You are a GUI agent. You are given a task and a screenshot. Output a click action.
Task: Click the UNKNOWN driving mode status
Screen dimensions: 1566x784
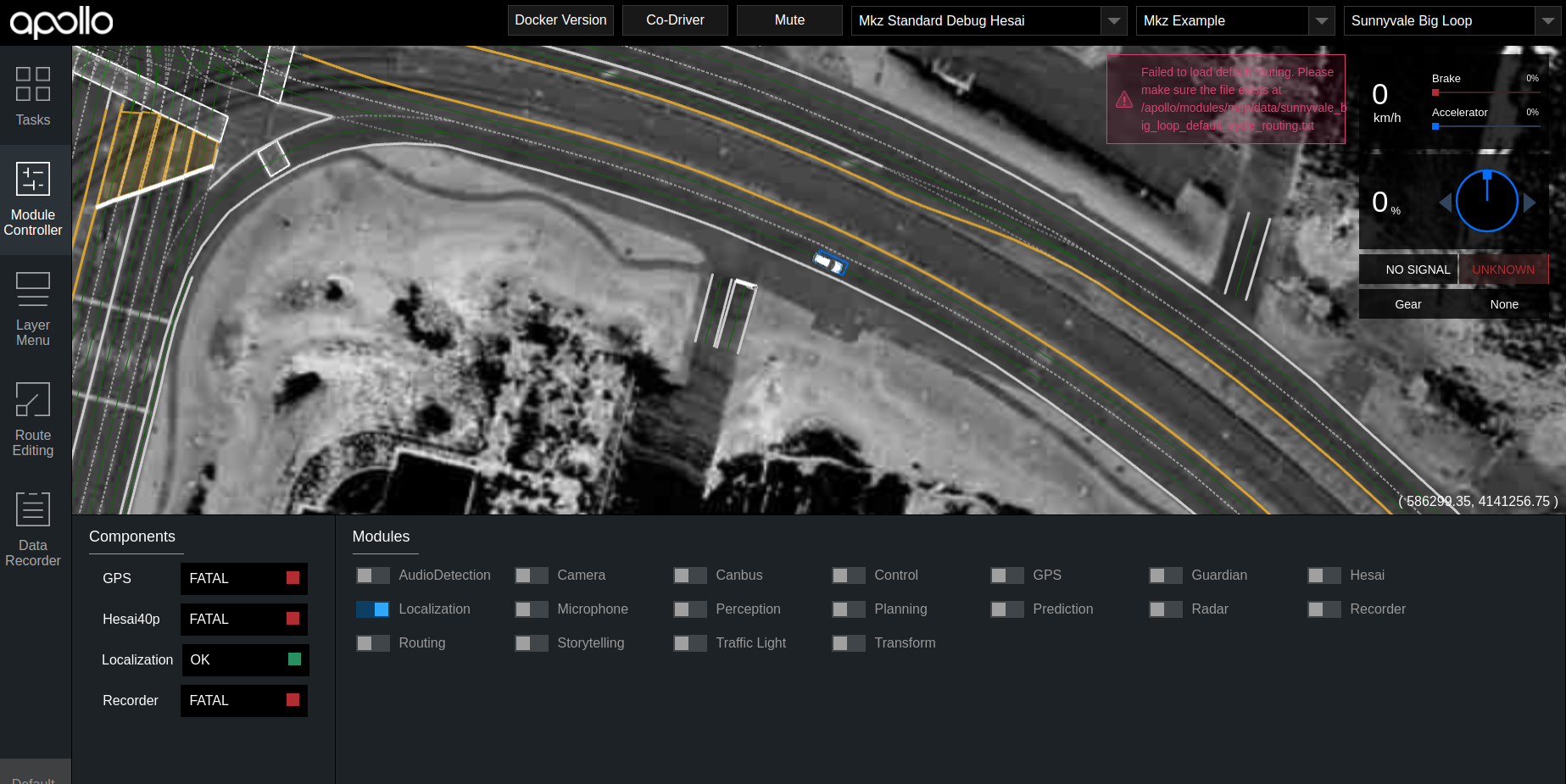point(1503,270)
